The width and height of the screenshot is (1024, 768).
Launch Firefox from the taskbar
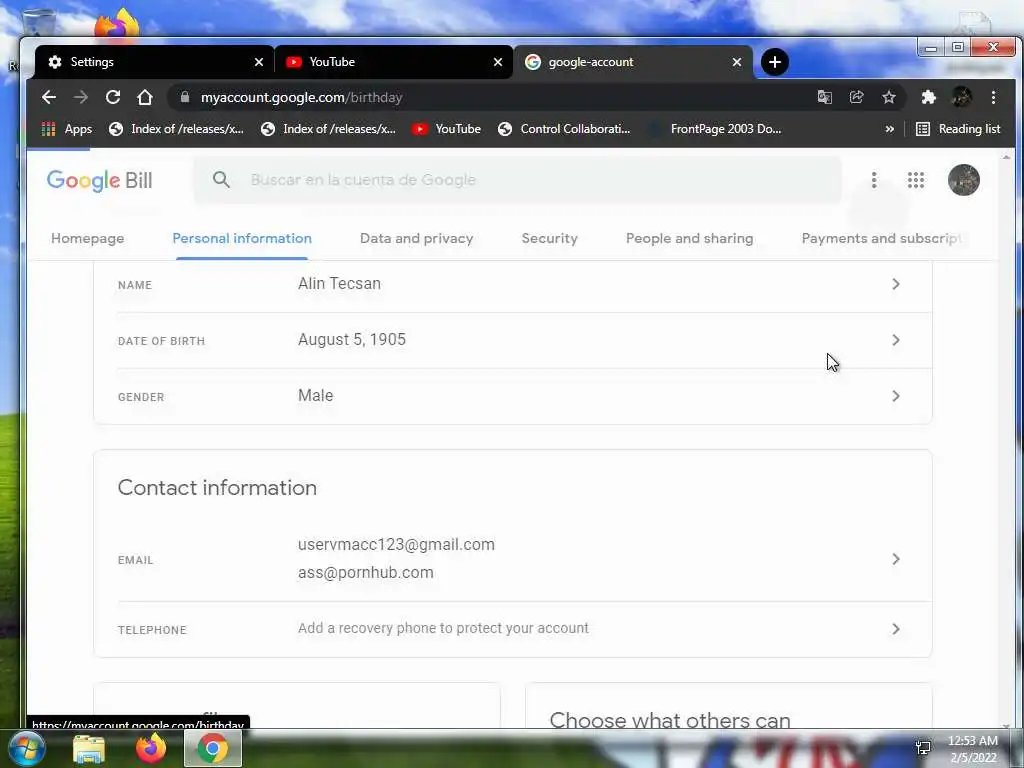click(x=151, y=748)
